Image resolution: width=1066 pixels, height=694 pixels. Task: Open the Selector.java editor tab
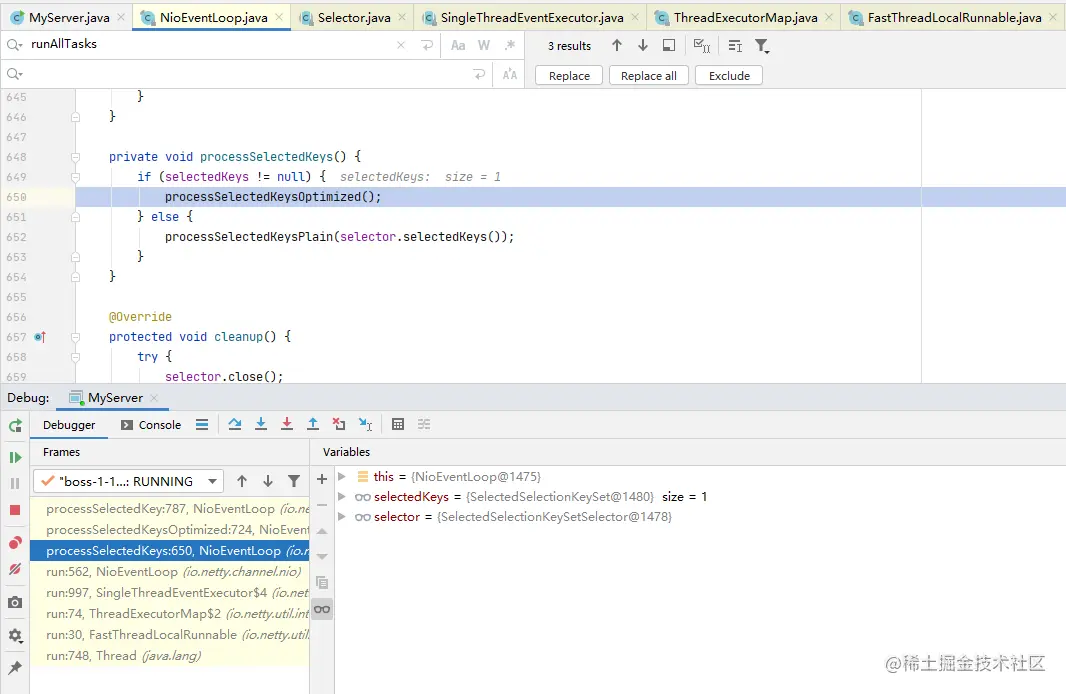(x=354, y=18)
